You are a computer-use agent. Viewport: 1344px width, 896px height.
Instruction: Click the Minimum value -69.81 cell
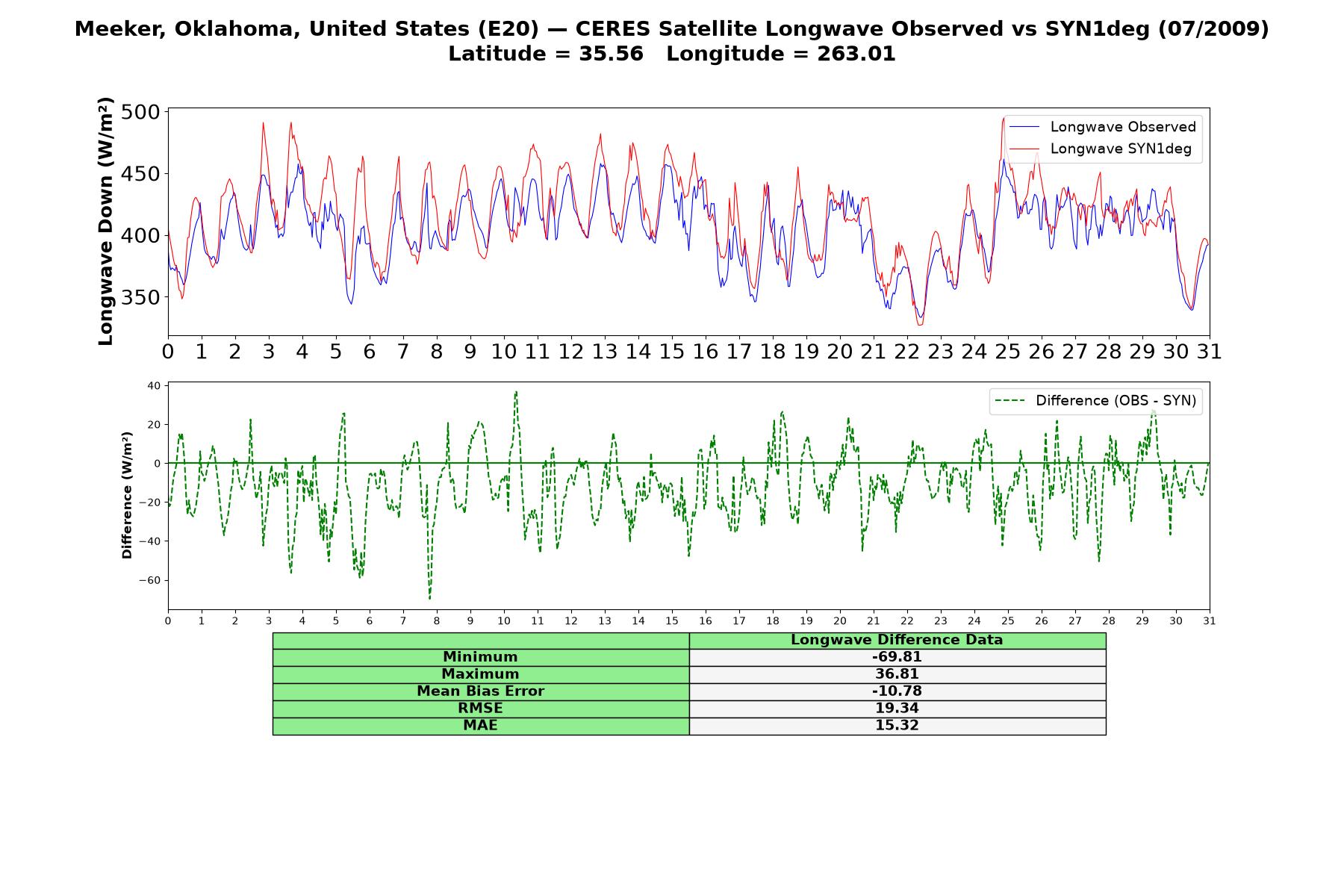pyautogui.click(x=897, y=657)
